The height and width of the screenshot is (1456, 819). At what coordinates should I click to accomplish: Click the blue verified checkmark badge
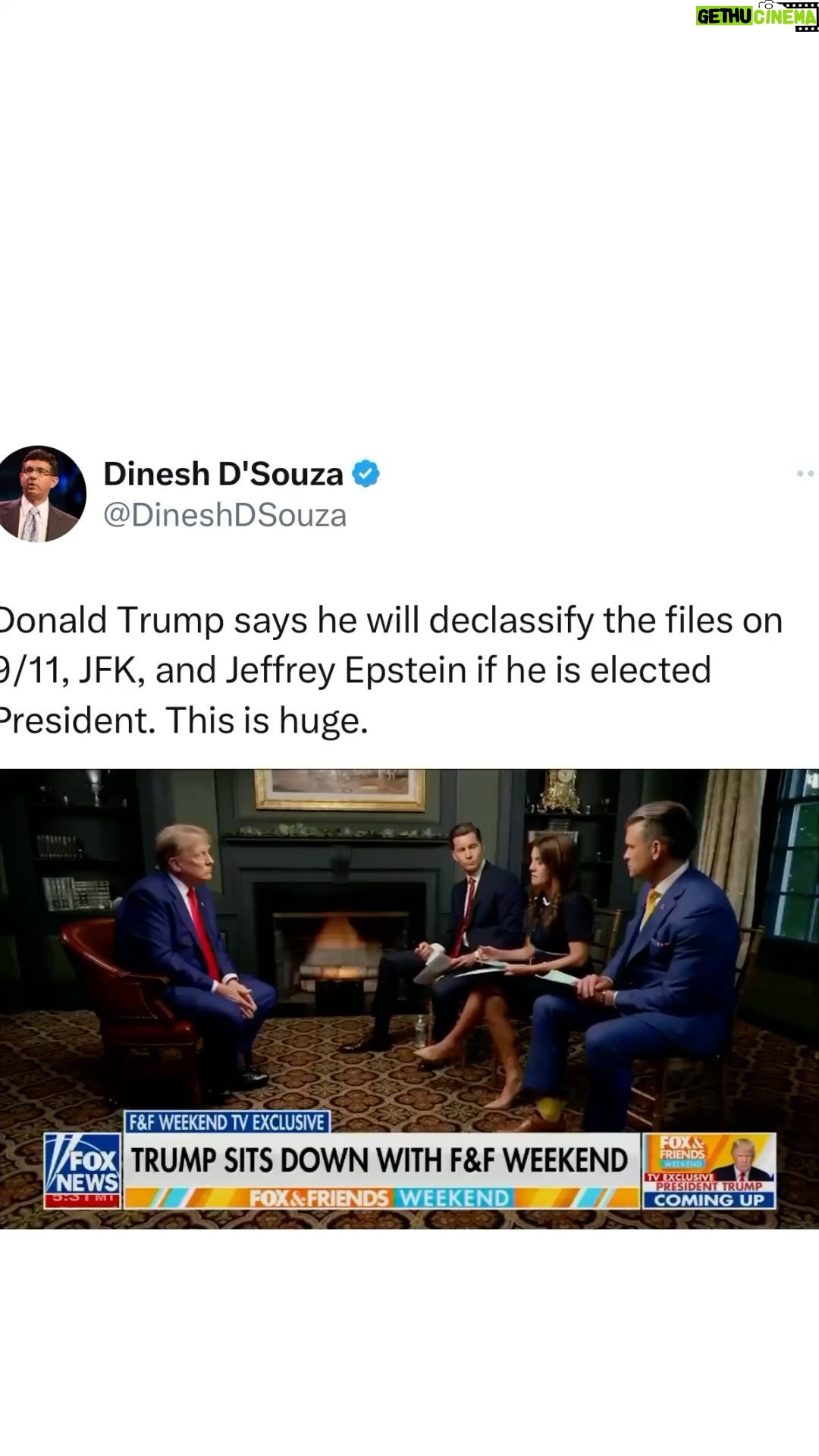click(367, 474)
